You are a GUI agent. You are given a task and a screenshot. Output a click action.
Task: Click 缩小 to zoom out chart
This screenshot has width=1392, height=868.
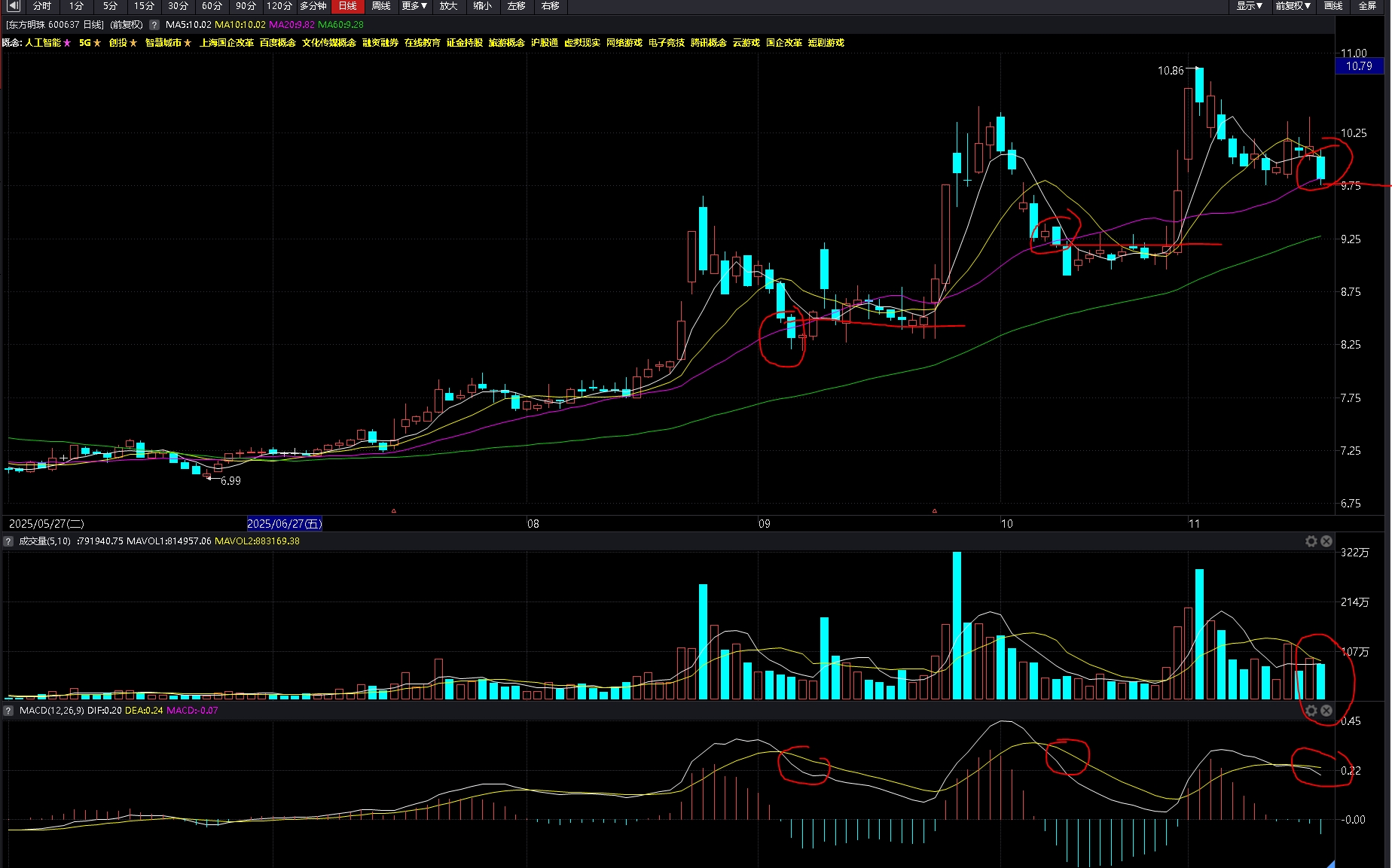click(x=483, y=6)
